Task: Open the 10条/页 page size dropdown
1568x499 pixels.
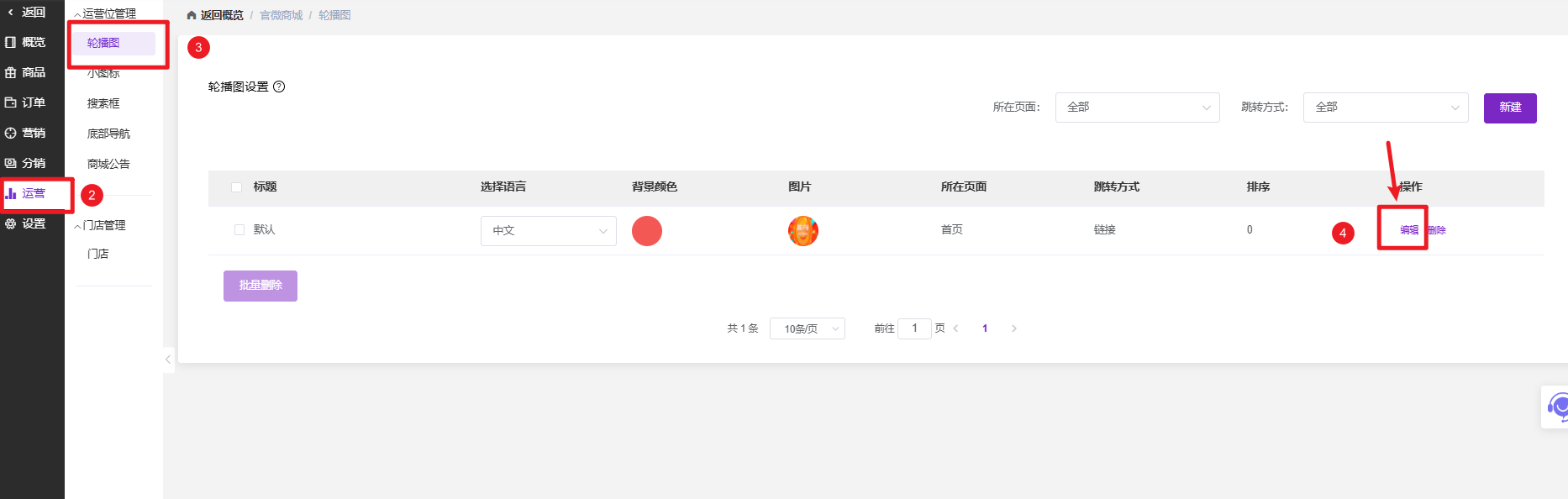Action: (x=807, y=329)
